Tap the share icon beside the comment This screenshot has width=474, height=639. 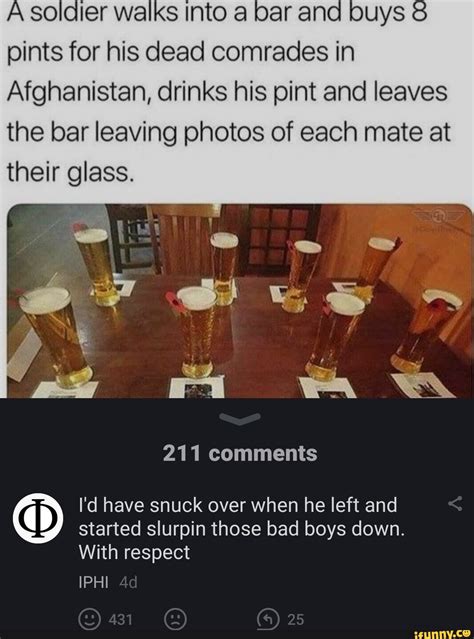(455, 504)
